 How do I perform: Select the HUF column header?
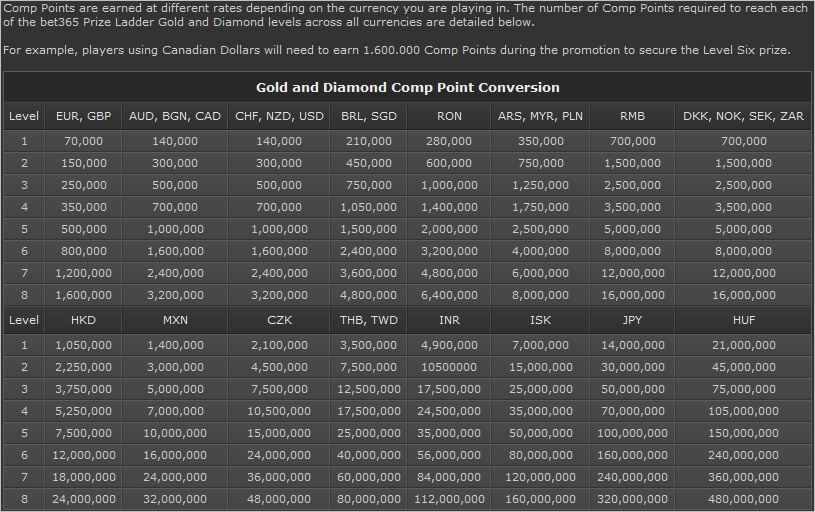(744, 320)
